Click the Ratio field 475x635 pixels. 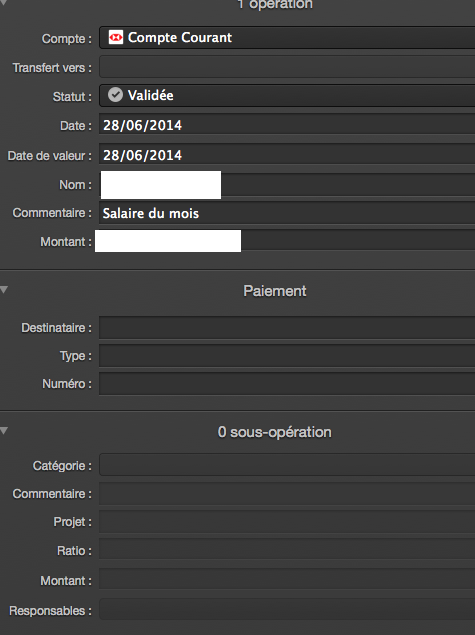tap(287, 550)
